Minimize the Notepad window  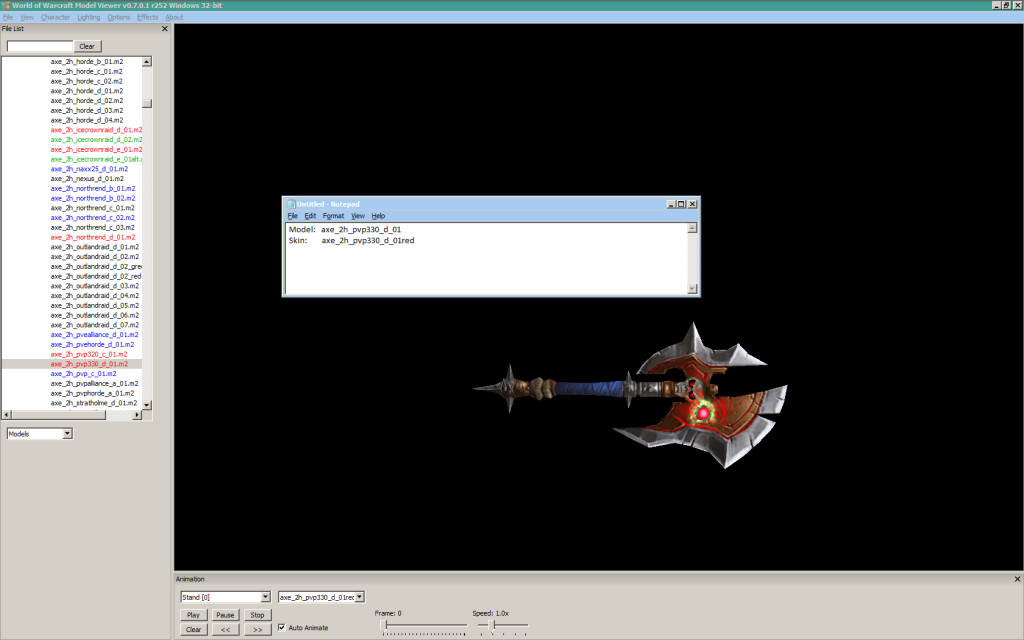[x=671, y=204]
